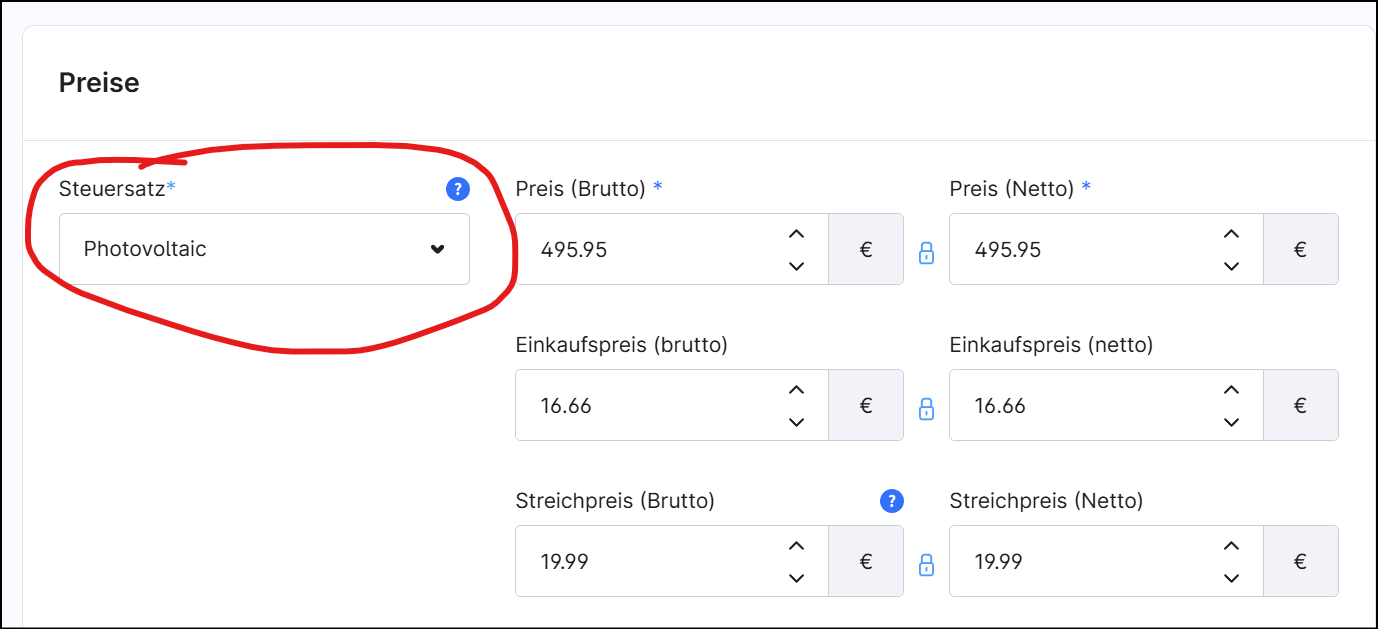Image resolution: width=1378 pixels, height=629 pixels.
Task: Increase Einkaufspreis (netto) using up arrow
Action: tap(1231, 390)
